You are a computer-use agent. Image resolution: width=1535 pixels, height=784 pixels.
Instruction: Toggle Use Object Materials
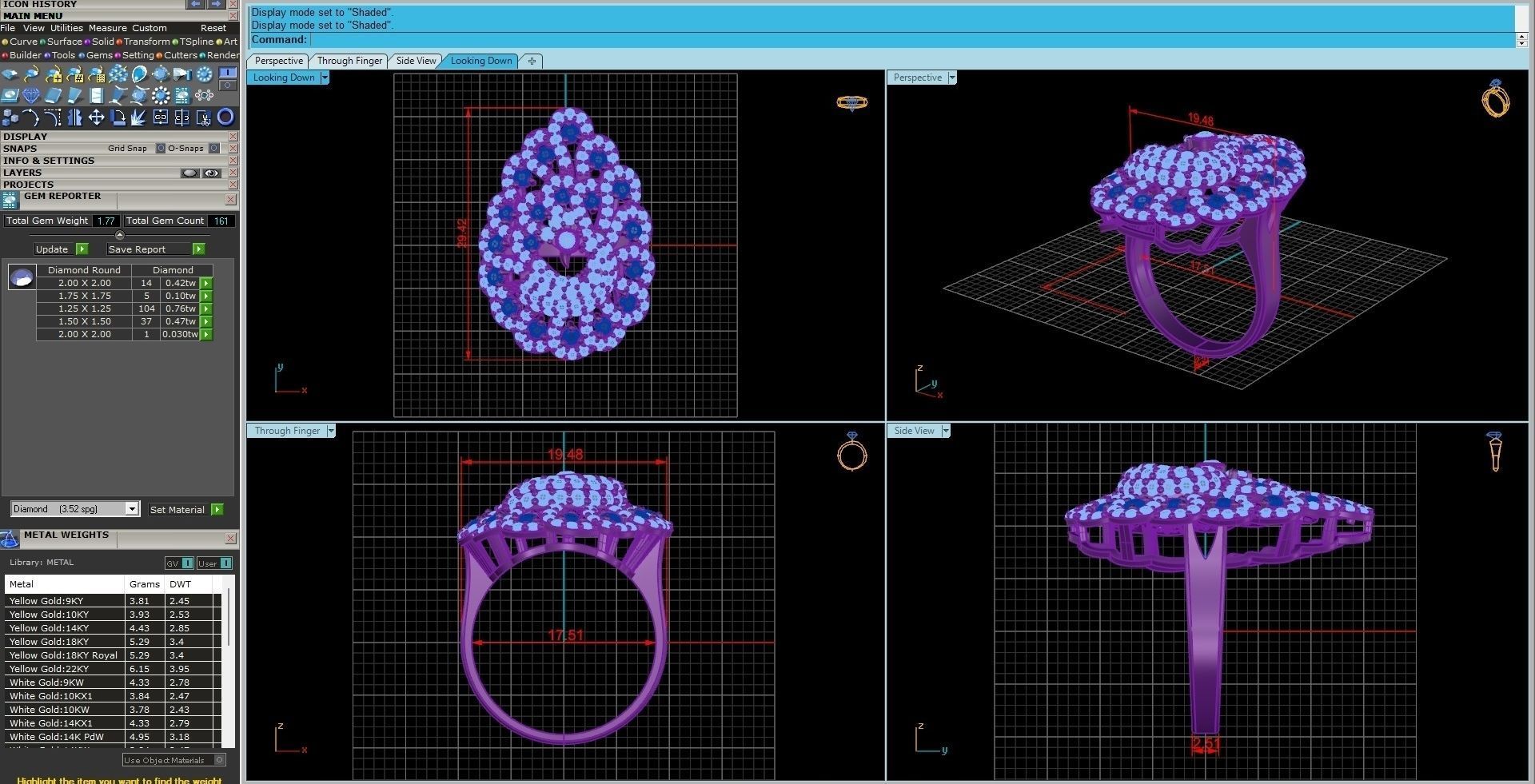pos(220,760)
